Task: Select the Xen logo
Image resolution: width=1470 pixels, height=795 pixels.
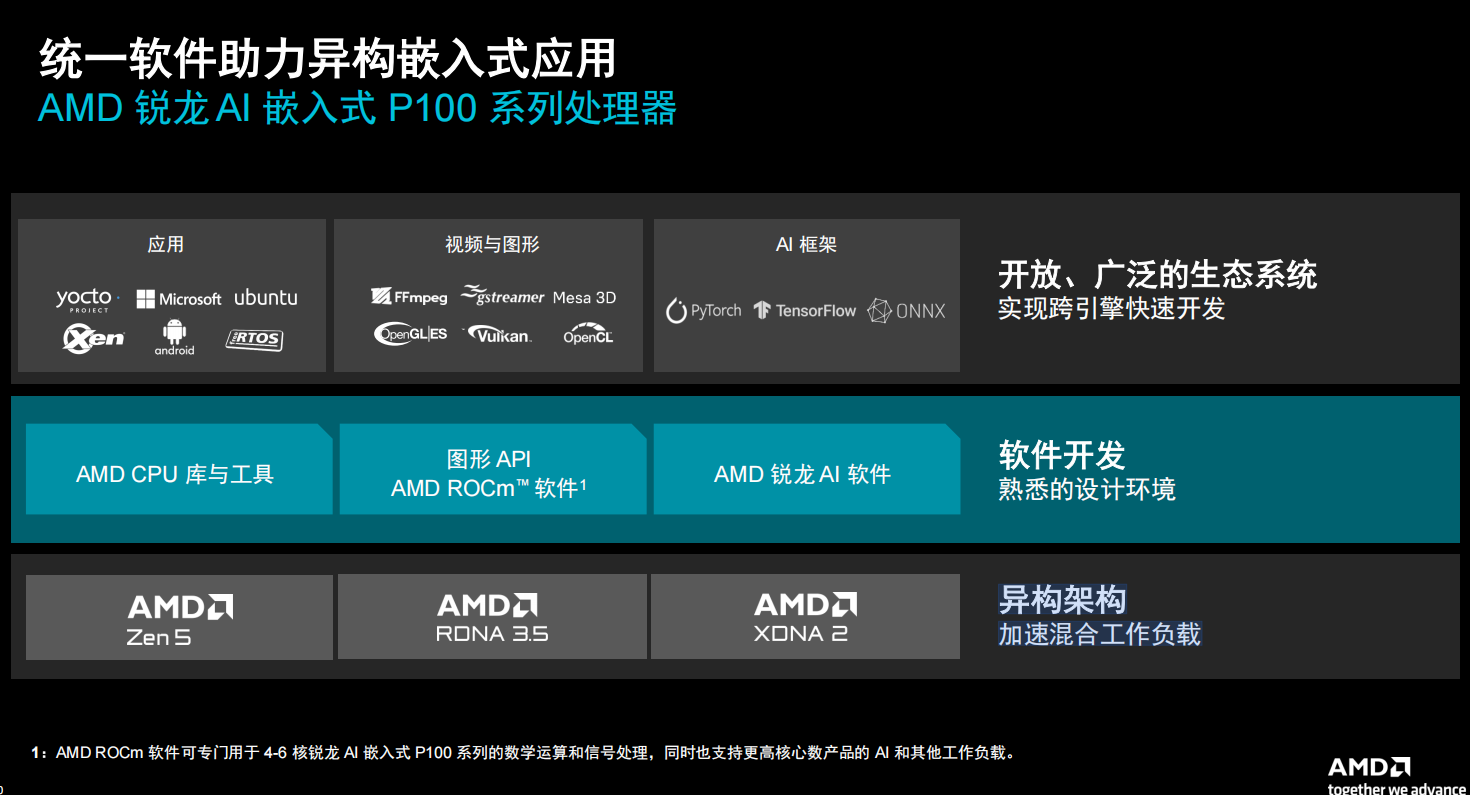Action: click(93, 338)
